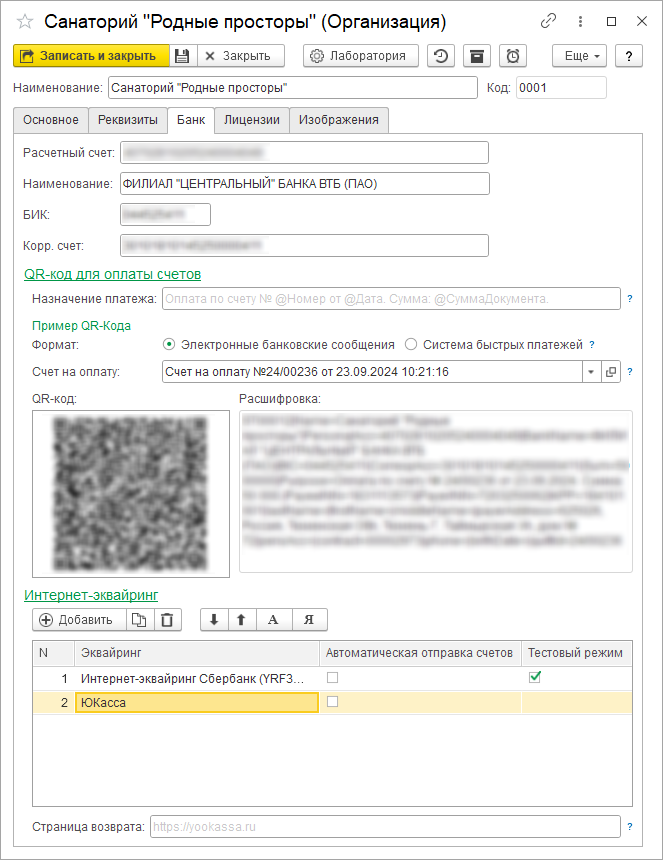The image size is (663, 860).
Task: Toggle auto-send invoices for Сбербанк row
Action: click(x=332, y=678)
